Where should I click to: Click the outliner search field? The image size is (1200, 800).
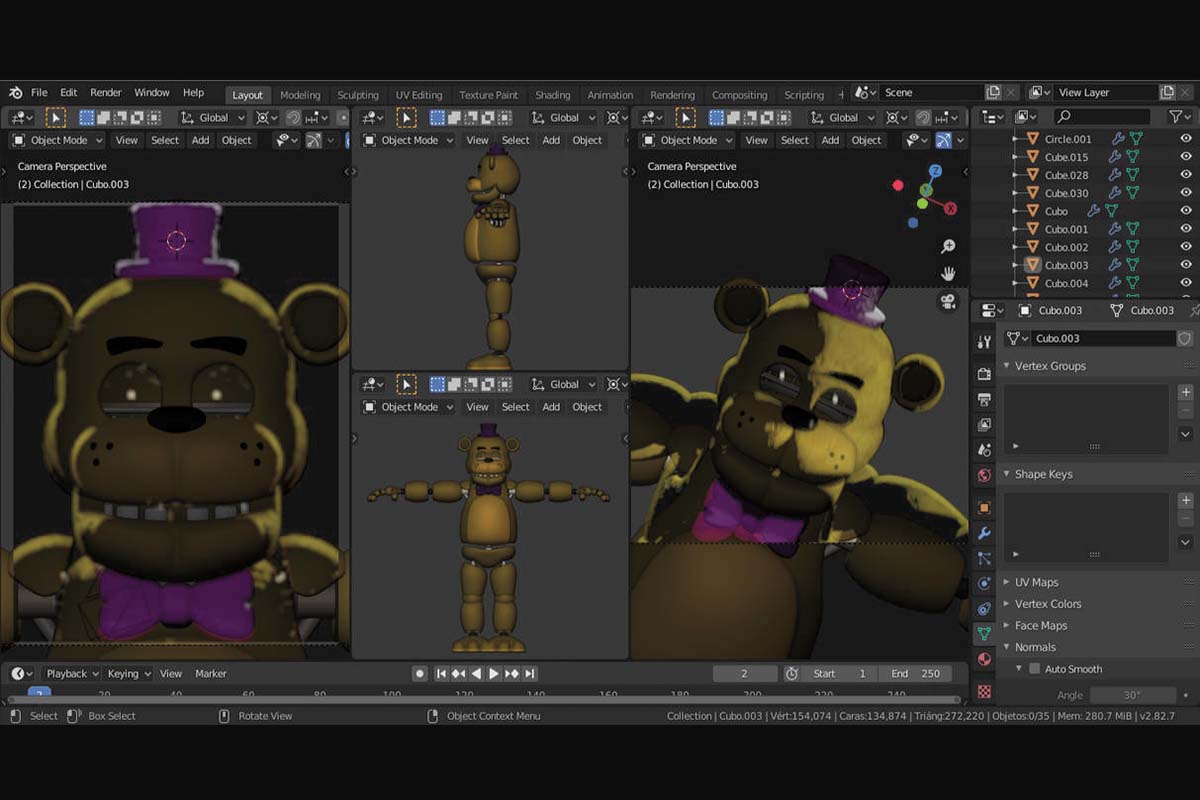point(1104,117)
